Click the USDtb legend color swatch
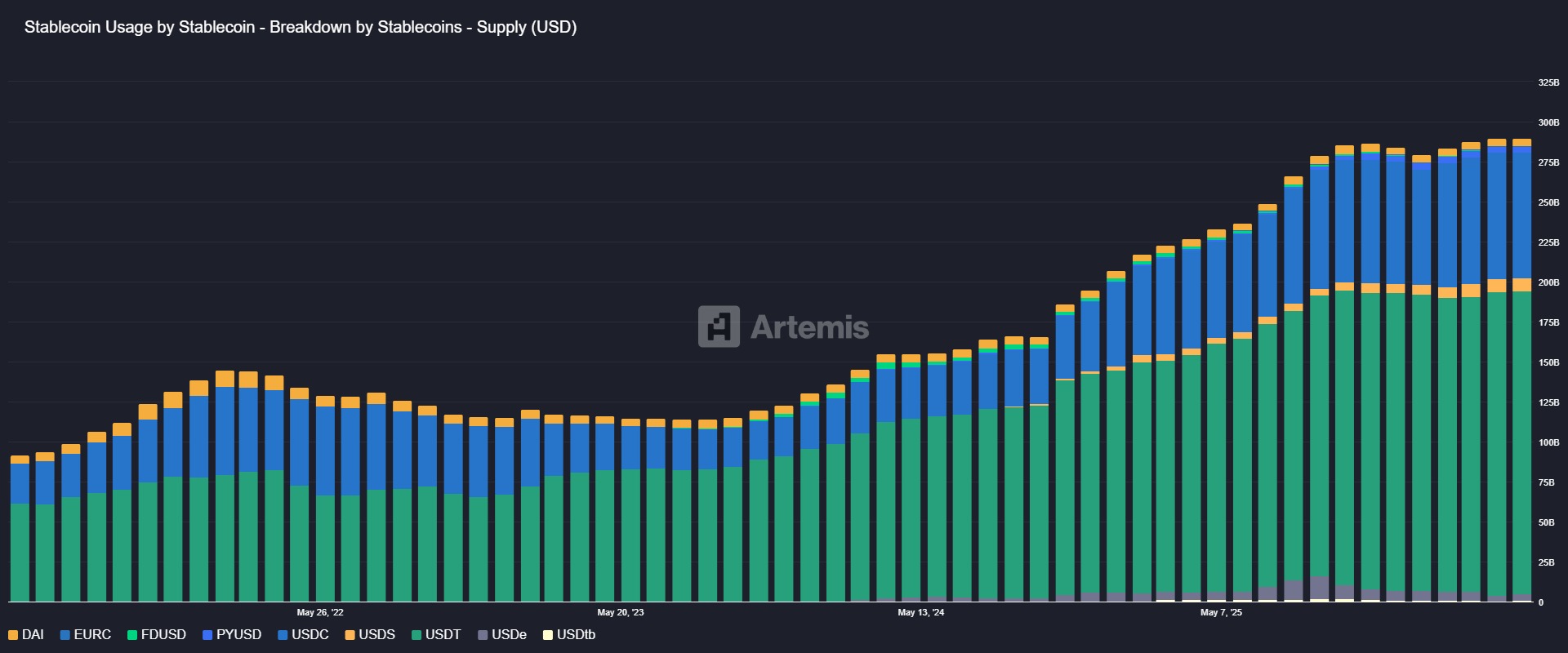This screenshot has width=1568, height=653. 548,635
